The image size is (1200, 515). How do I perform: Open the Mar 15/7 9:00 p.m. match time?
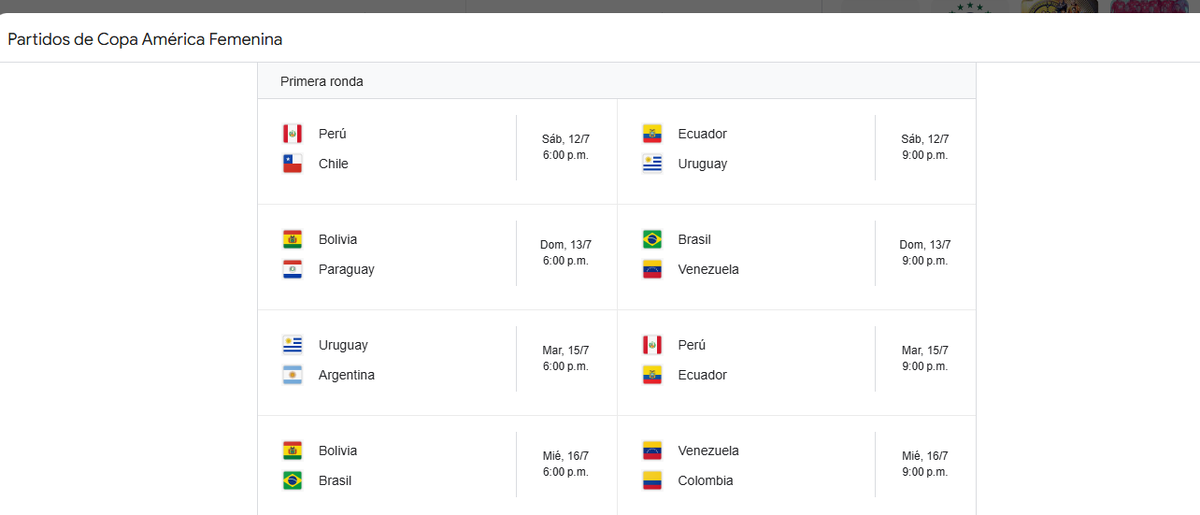click(x=925, y=358)
